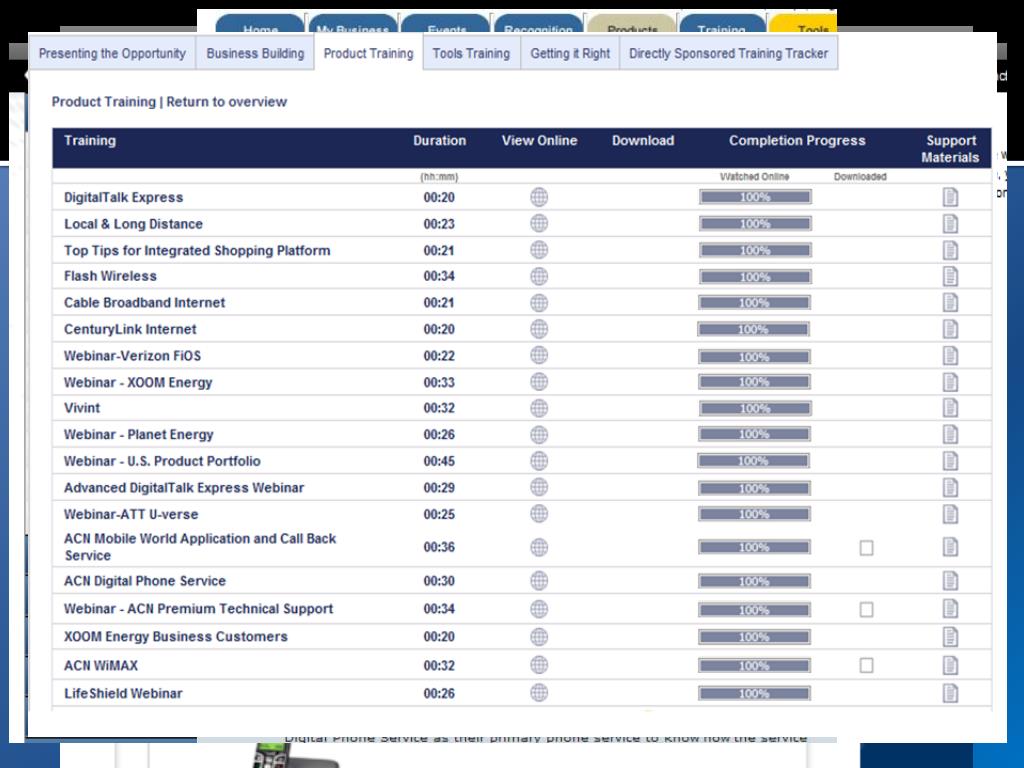Image resolution: width=1024 pixels, height=768 pixels.
Task: Click the ACN WiMAX training title
Action: coord(101,665)
